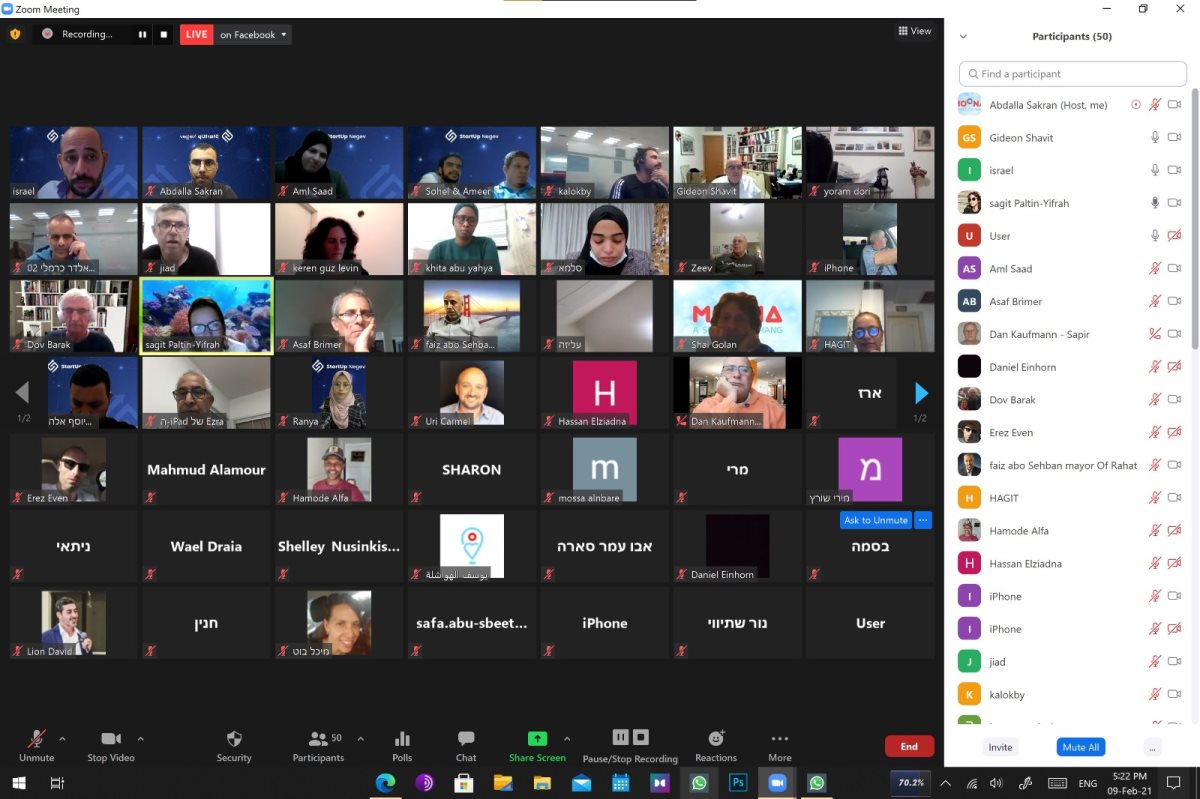Screen dimensions: 1200x799
Task: Click the Mute All button
Action: pyautogui.click(x=1080, y=747)
